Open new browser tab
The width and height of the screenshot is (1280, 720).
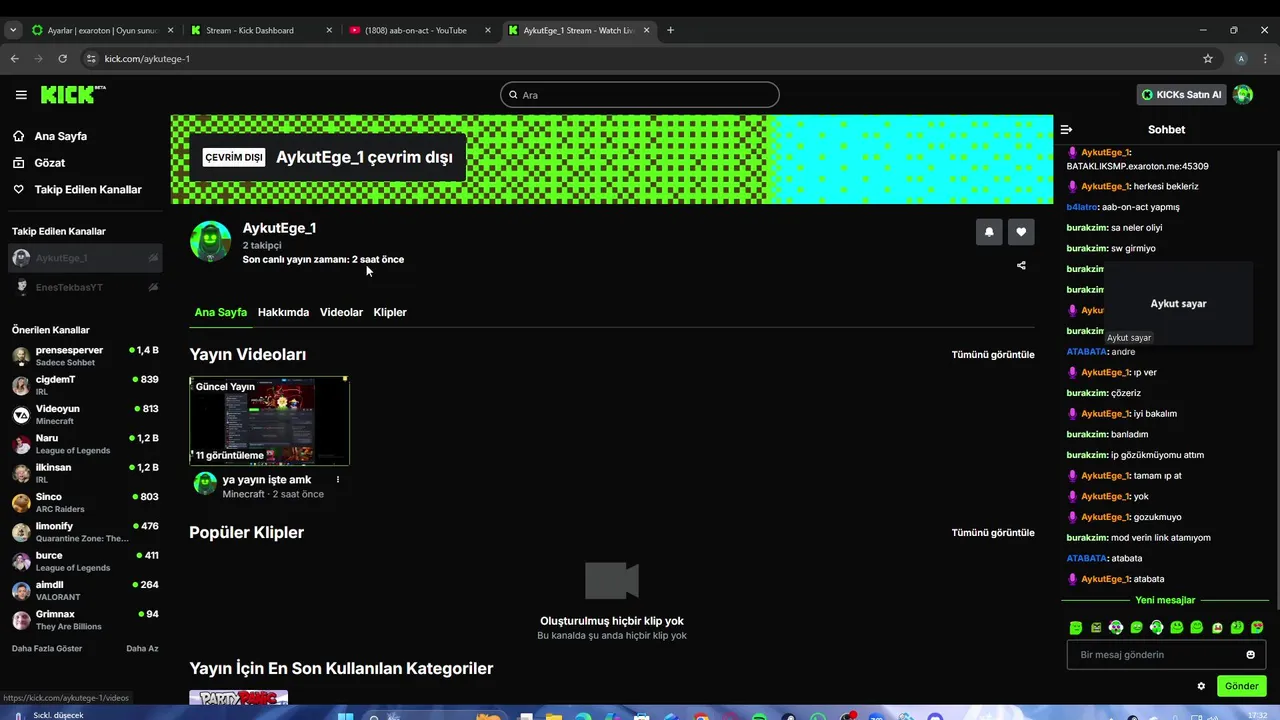[x=670, y=30]
